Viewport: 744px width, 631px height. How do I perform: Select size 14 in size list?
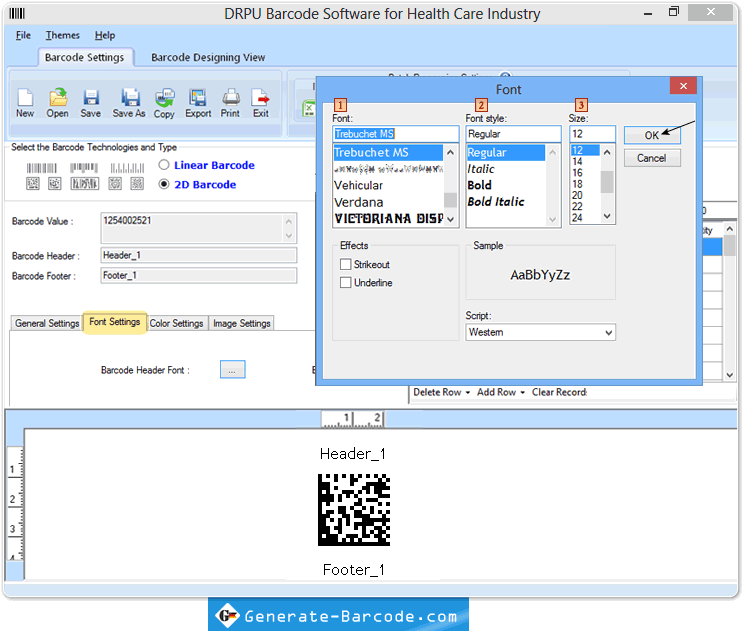point(585,161)
